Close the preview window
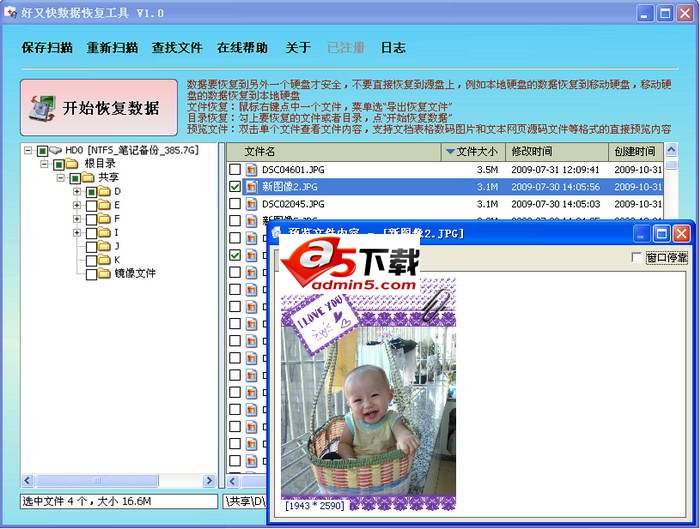Viewport: 700px width, 529px height. 682,233
